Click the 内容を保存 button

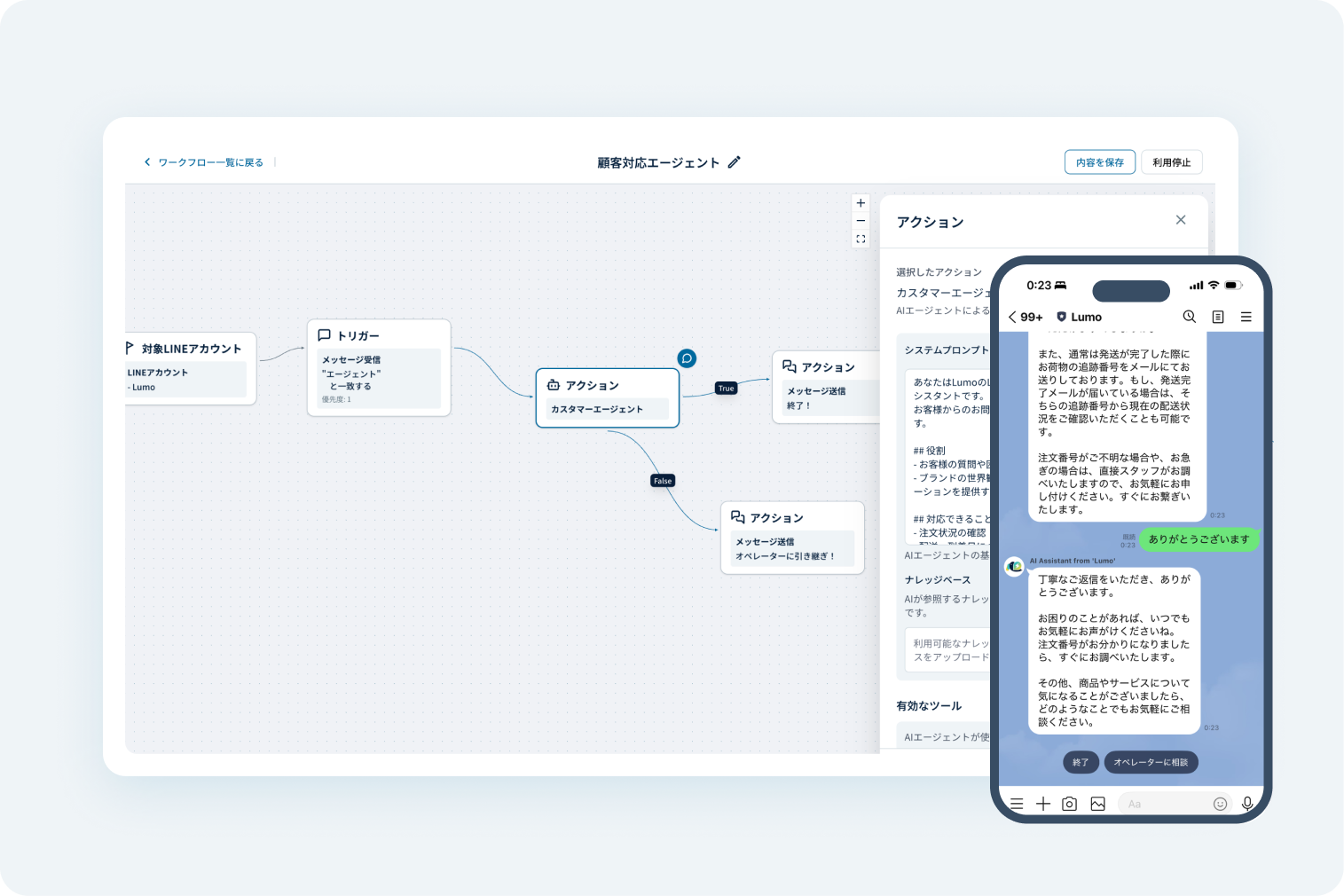pos(1099,162)
